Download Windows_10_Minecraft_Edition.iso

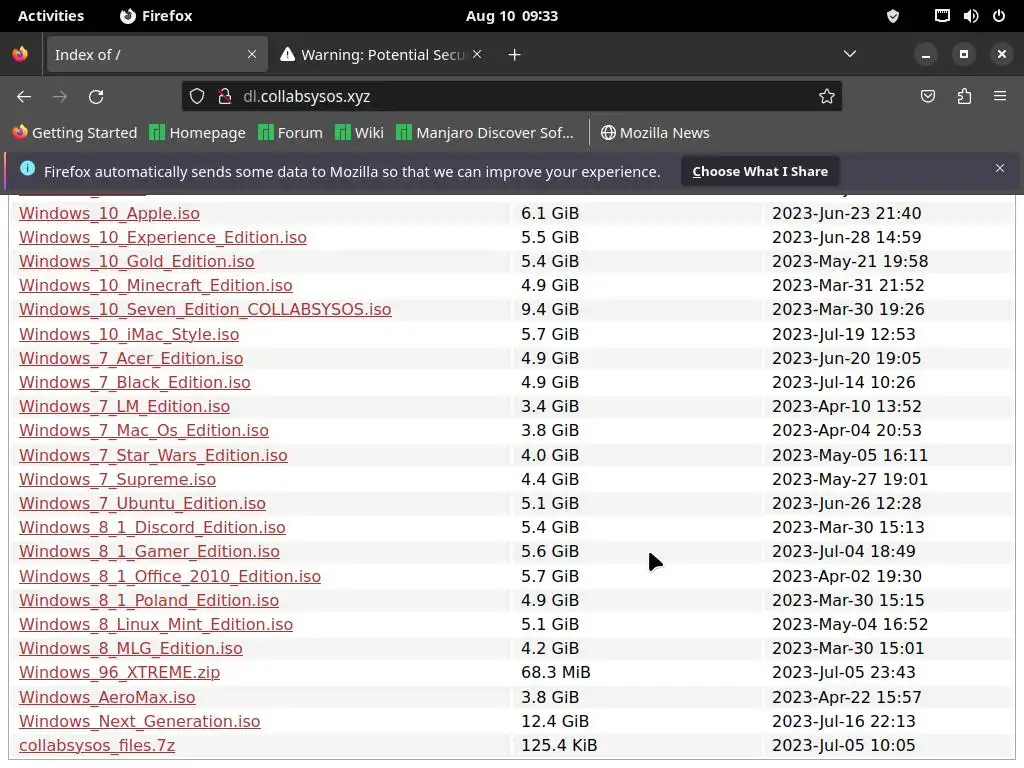pyautogui.click(x=155, y=286)
